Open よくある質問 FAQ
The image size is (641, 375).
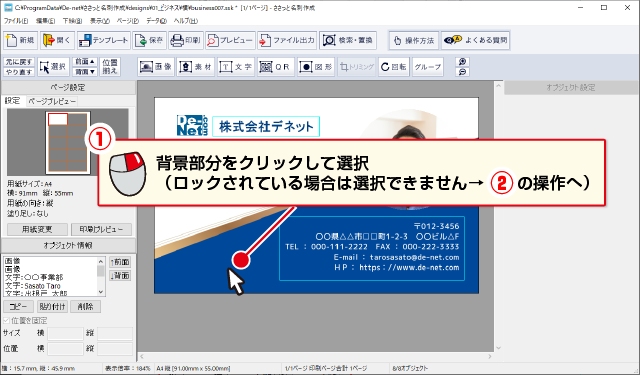pyautogui.click(x=475, y=40)
